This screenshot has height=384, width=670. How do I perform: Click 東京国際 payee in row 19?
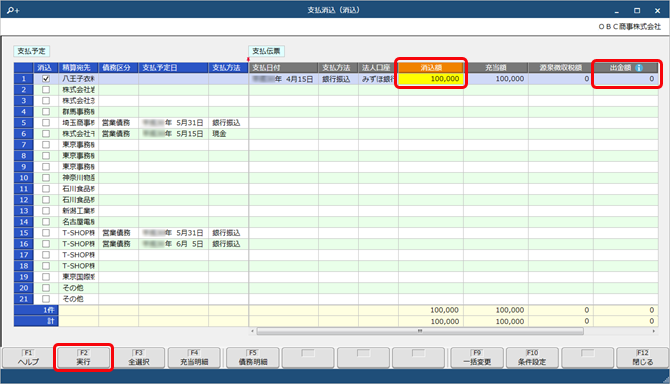tap(78, 277)
